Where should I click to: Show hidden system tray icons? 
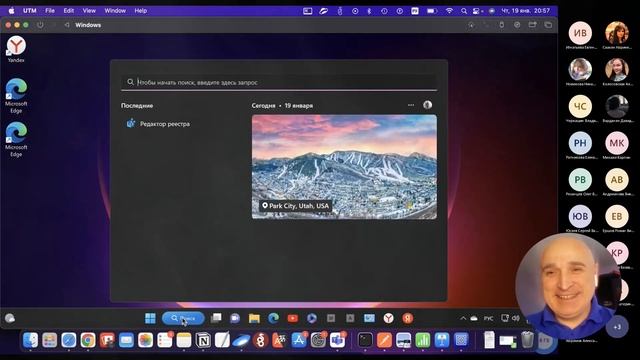point(463,318)
